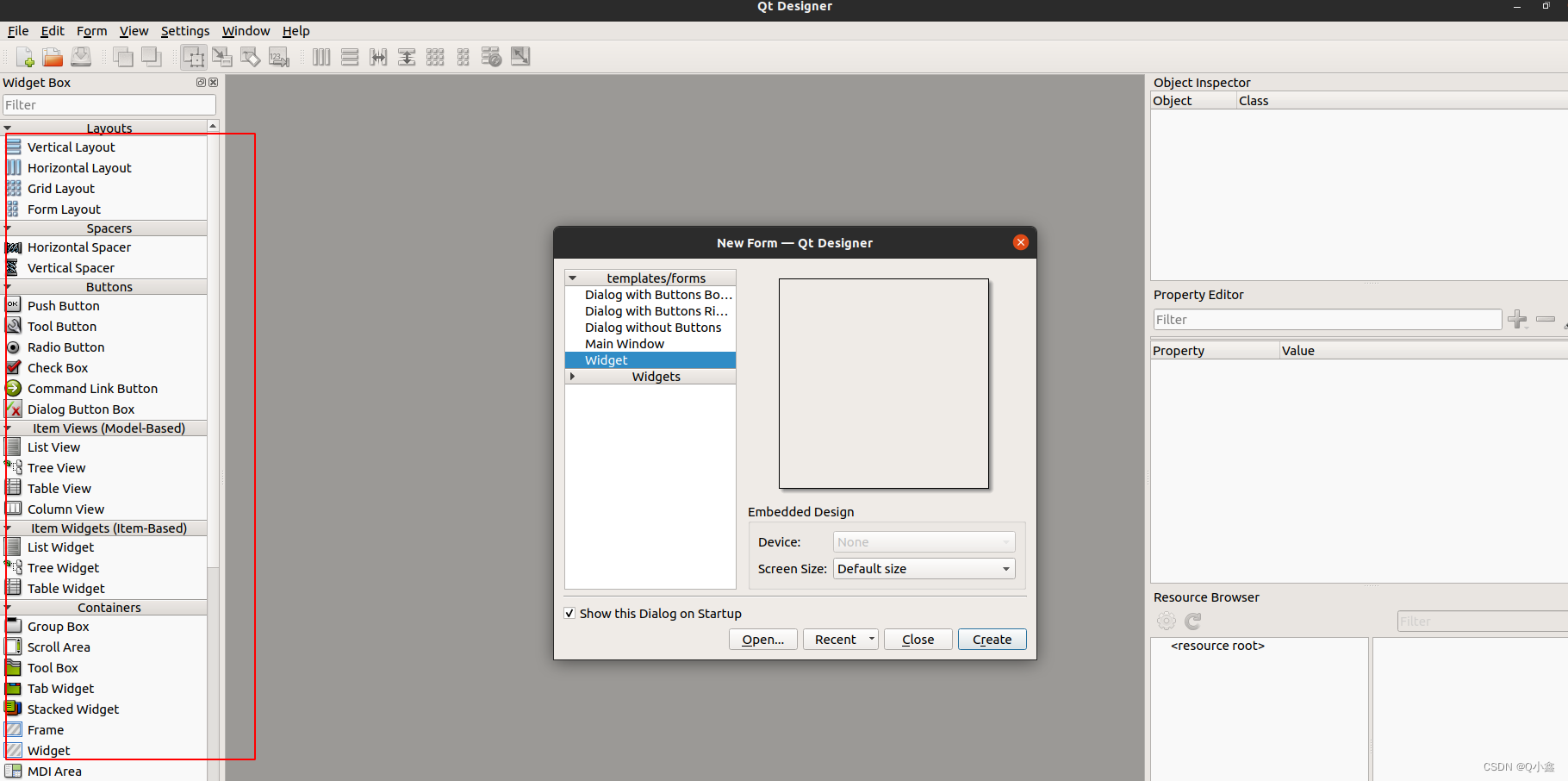1568x781 pixels.
Task: Click the Lay Out in Form Layout icon
Action: pyautogui.click(x=464, y=57)
